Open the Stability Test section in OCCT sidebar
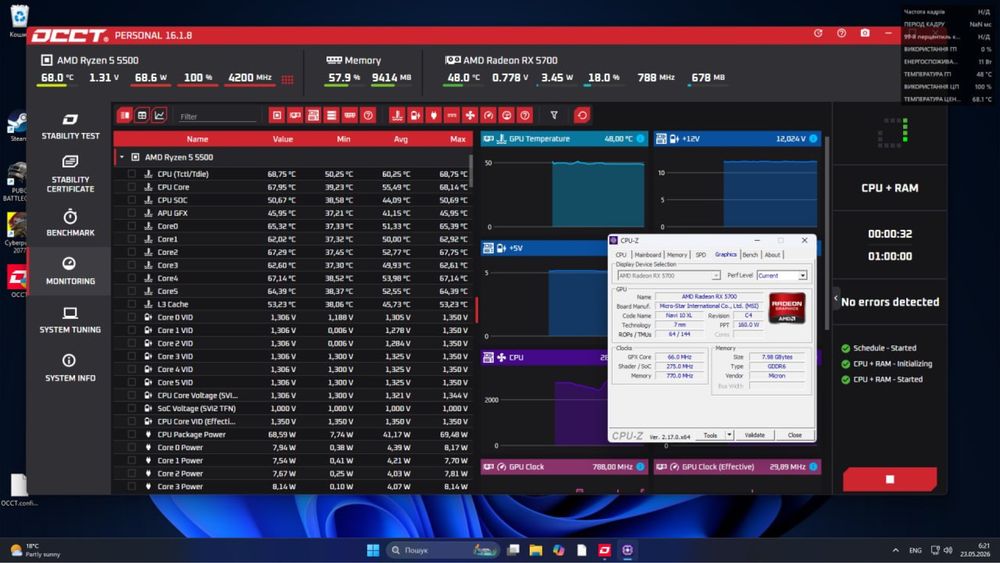Viewport: 1000px width, 563px height. click(70, 126)
